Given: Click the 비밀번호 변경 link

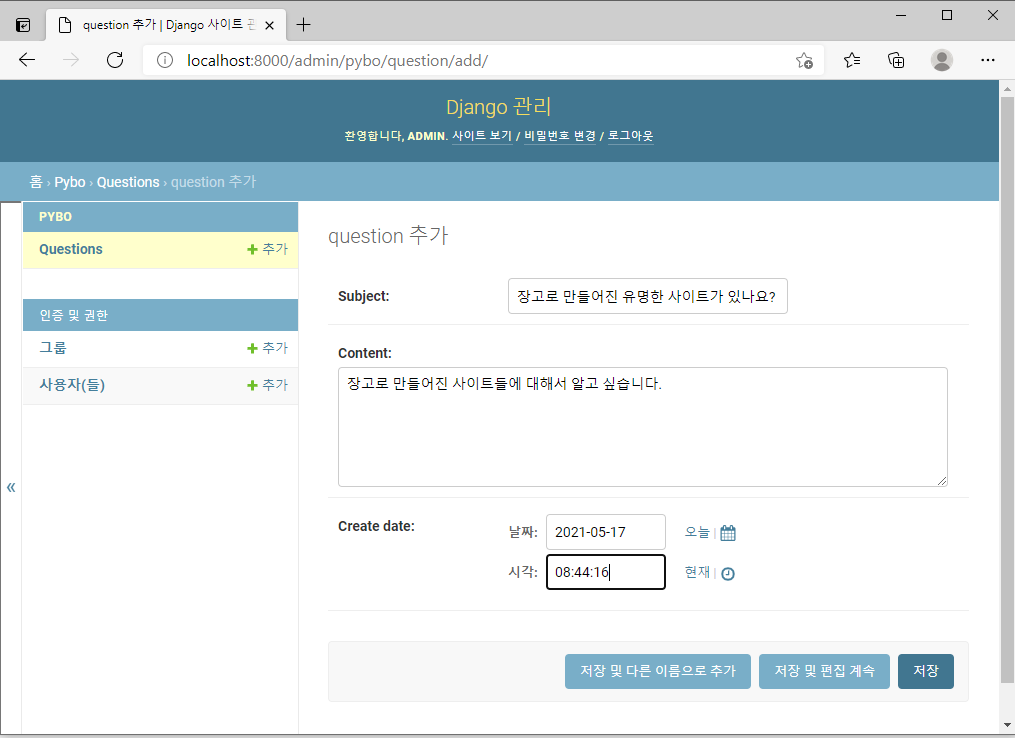Looking at the screenshot, I should point(559,136).
